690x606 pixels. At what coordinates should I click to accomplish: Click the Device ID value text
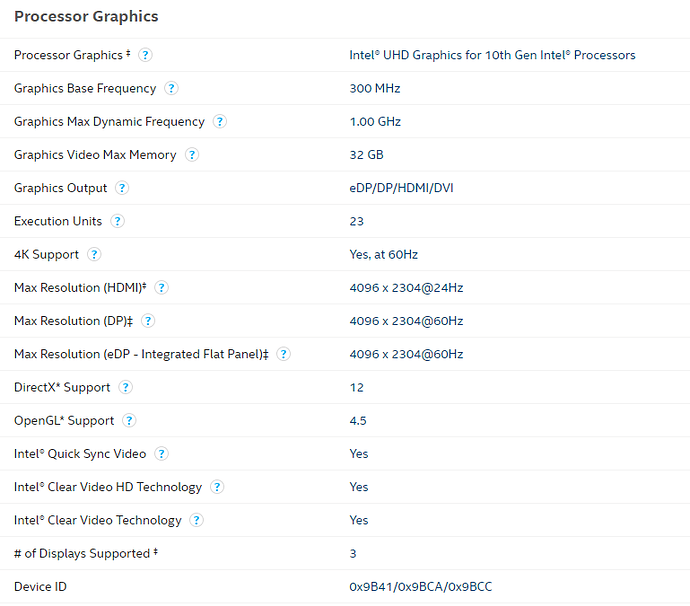coord(418,587)
